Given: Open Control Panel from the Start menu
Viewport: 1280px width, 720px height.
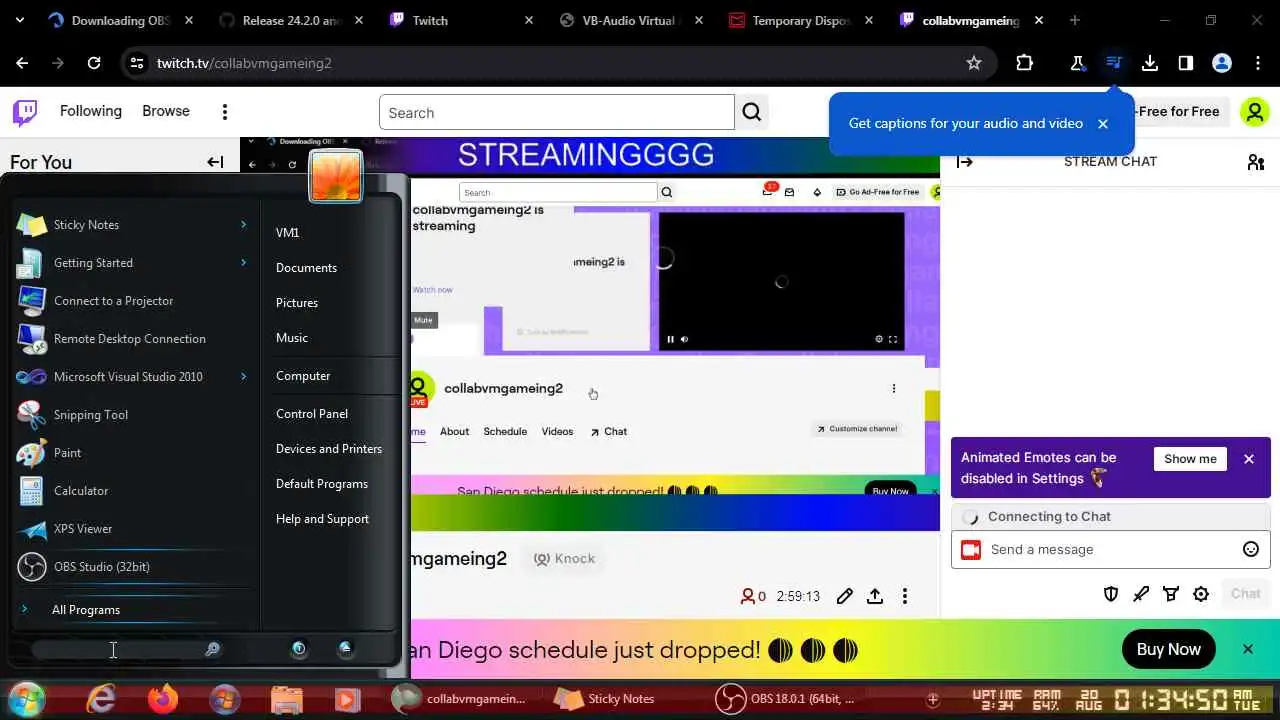Looking at the screenshot, I should (312, 413).
